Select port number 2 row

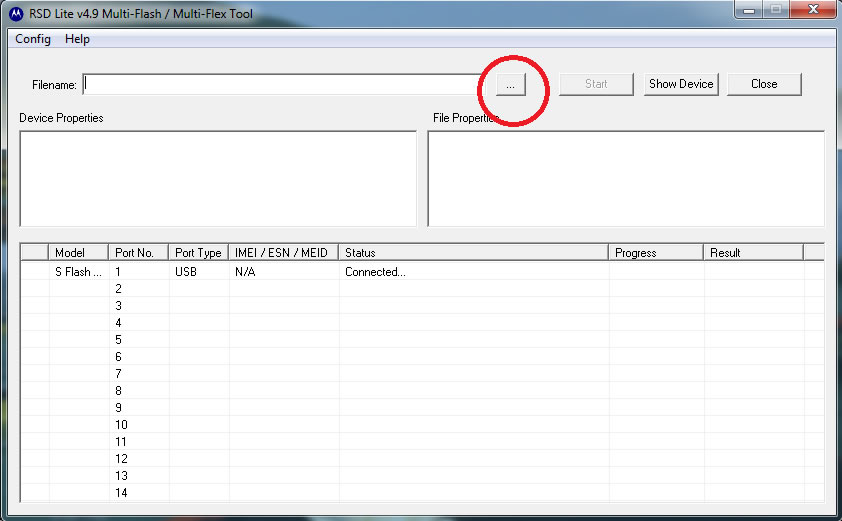pyautogui.click(x=422, y=289)
